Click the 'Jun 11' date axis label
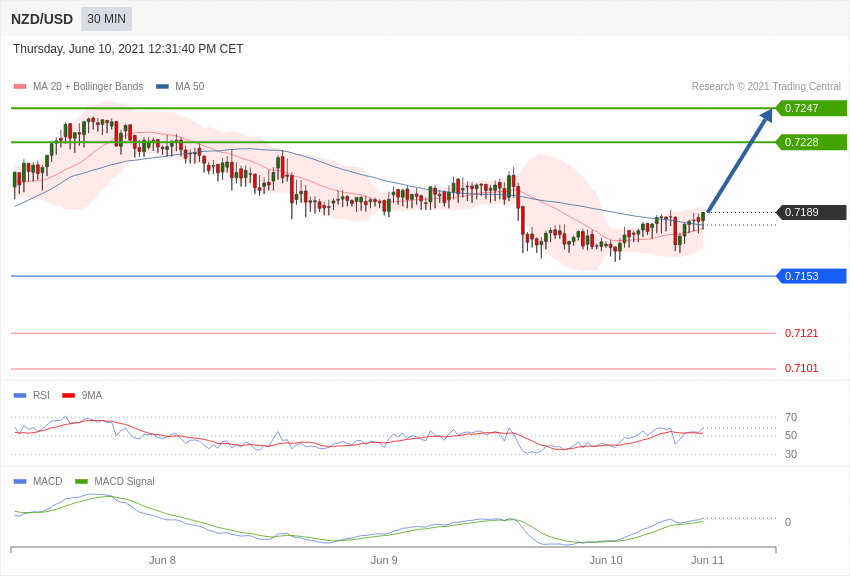Image resolution: width=850 pixels, height=576 pixels. (x=707, y=560)
